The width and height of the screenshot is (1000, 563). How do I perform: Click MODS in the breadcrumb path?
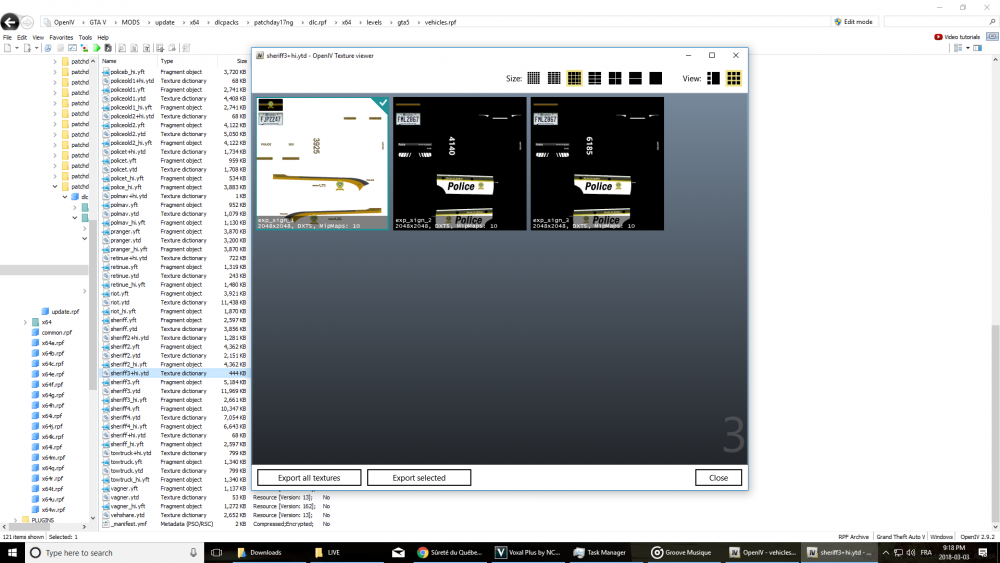[130, 22]
